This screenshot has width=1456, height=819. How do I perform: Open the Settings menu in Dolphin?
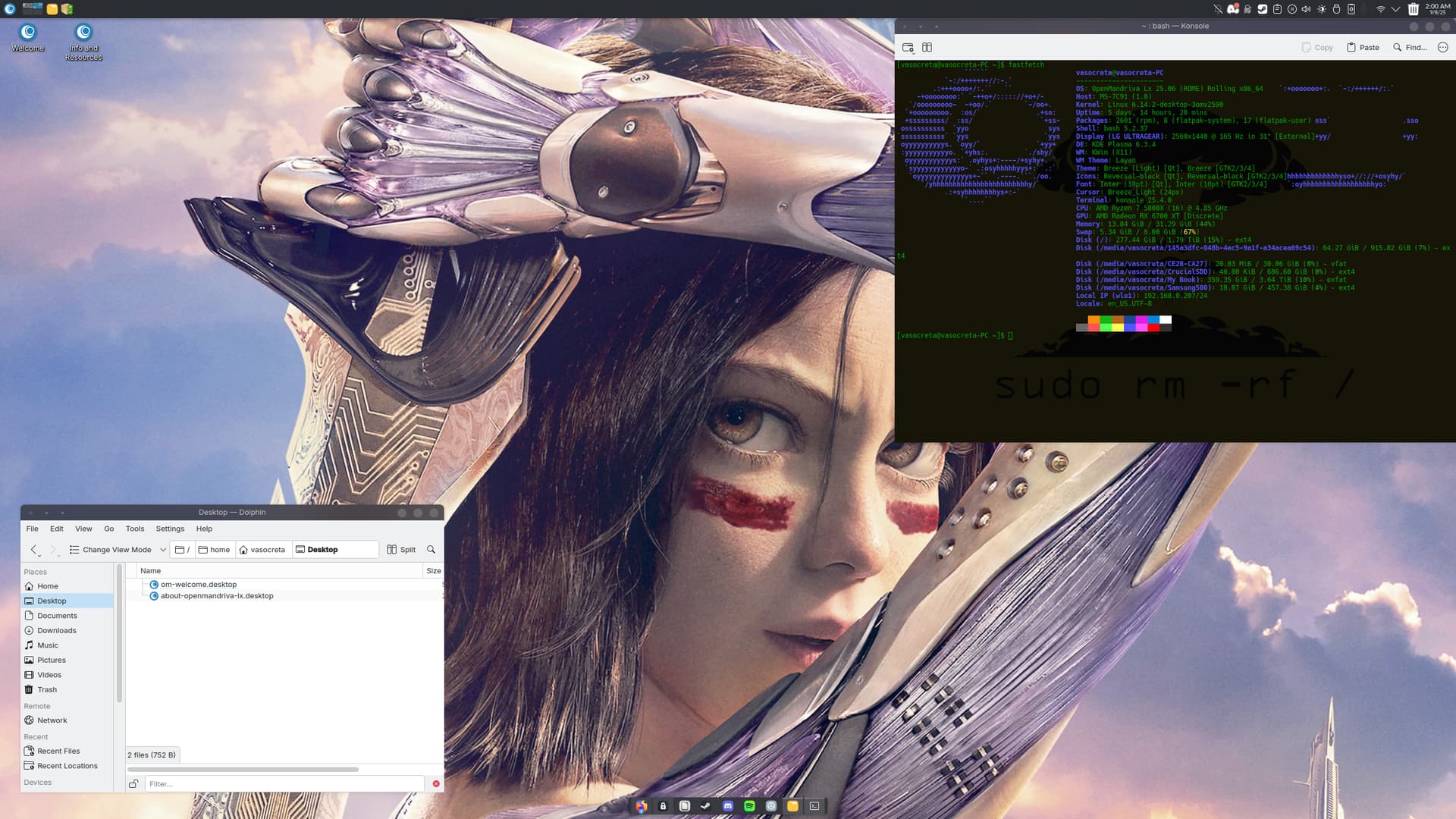[x=170, y=529]
